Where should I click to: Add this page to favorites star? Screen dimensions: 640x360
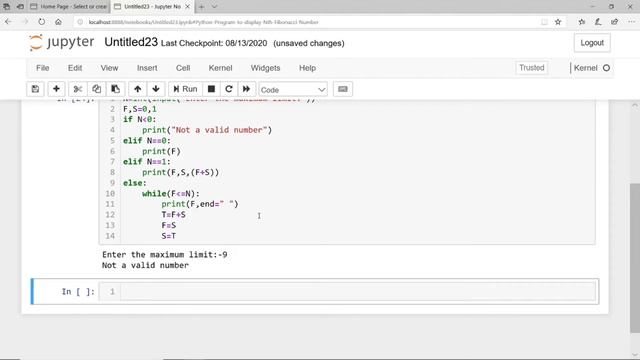point(558,22)
